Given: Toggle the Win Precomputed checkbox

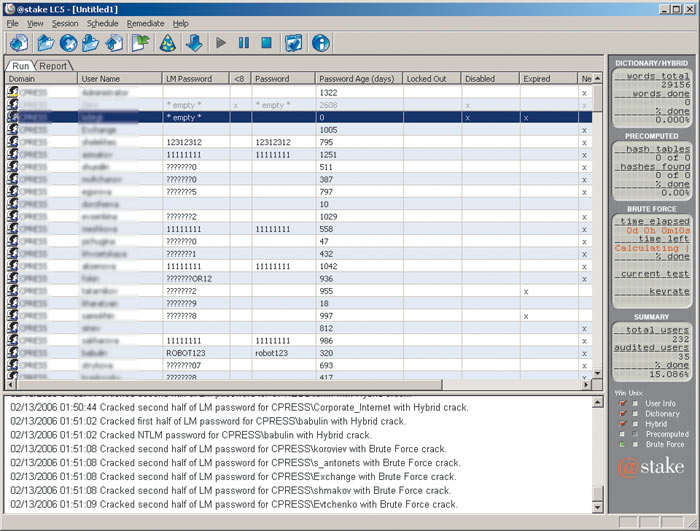Looking at the screenshot, I should click(x=623, y=434).
